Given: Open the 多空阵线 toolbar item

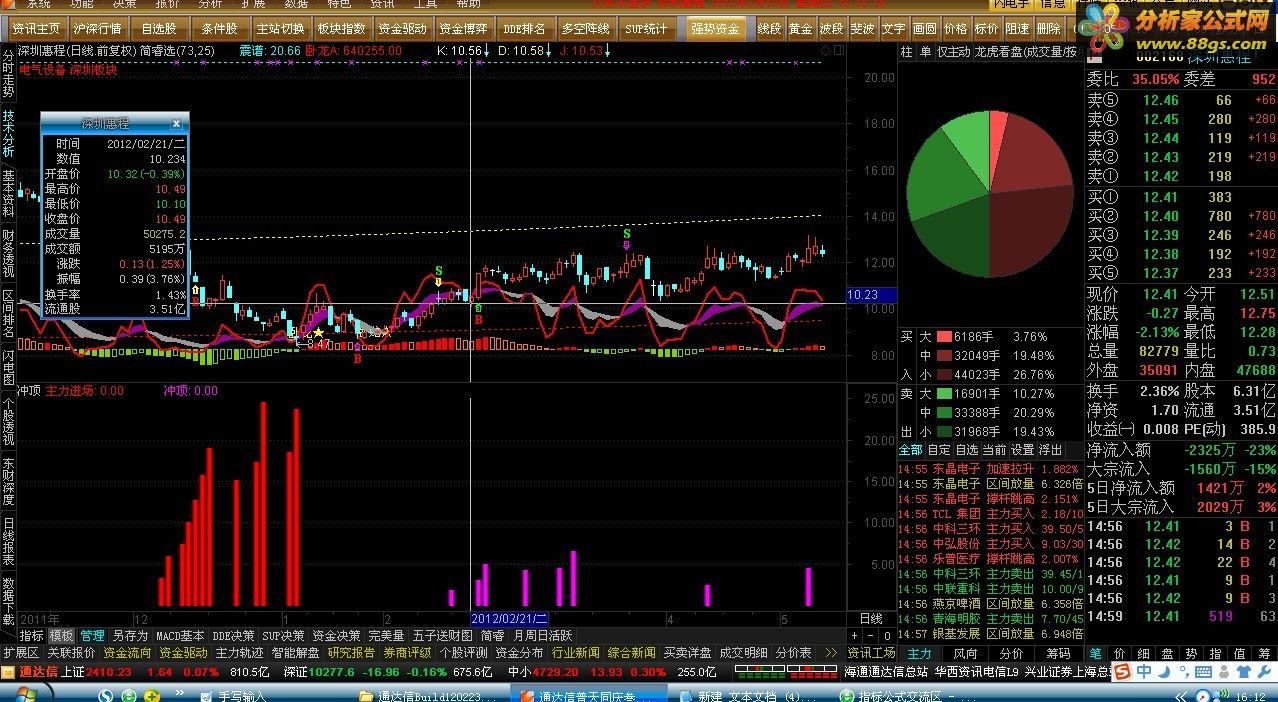Looking at the screenshot, I should tap(585, 28).
